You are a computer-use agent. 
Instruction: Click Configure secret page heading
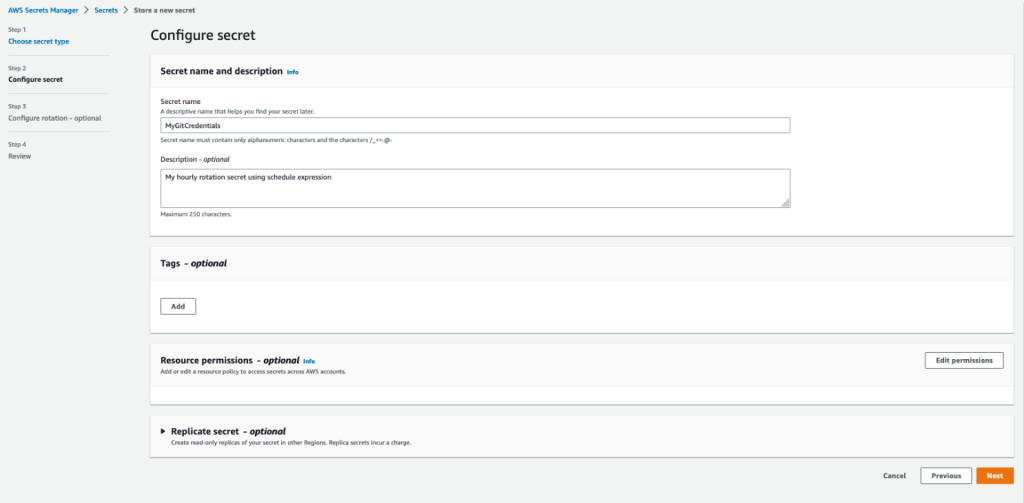coord(203,35)
